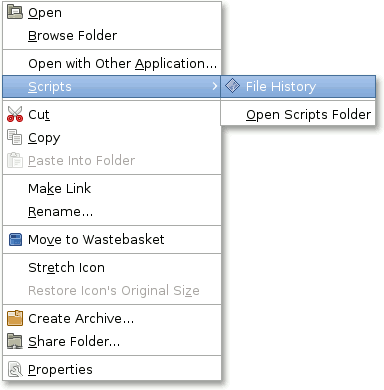
Task: Click the shared folder icon
Action: pos(15,341)
